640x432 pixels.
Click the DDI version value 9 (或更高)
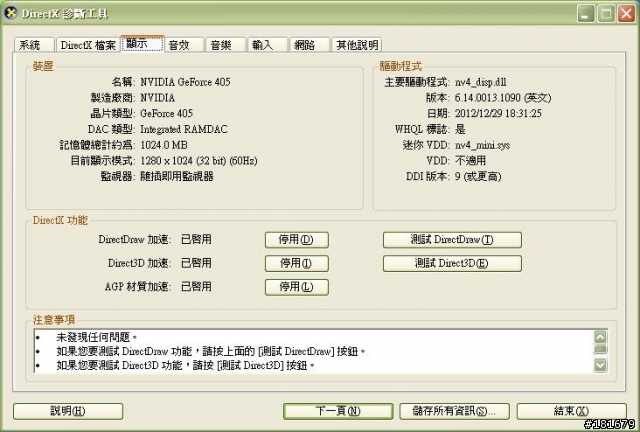point(478,176)
